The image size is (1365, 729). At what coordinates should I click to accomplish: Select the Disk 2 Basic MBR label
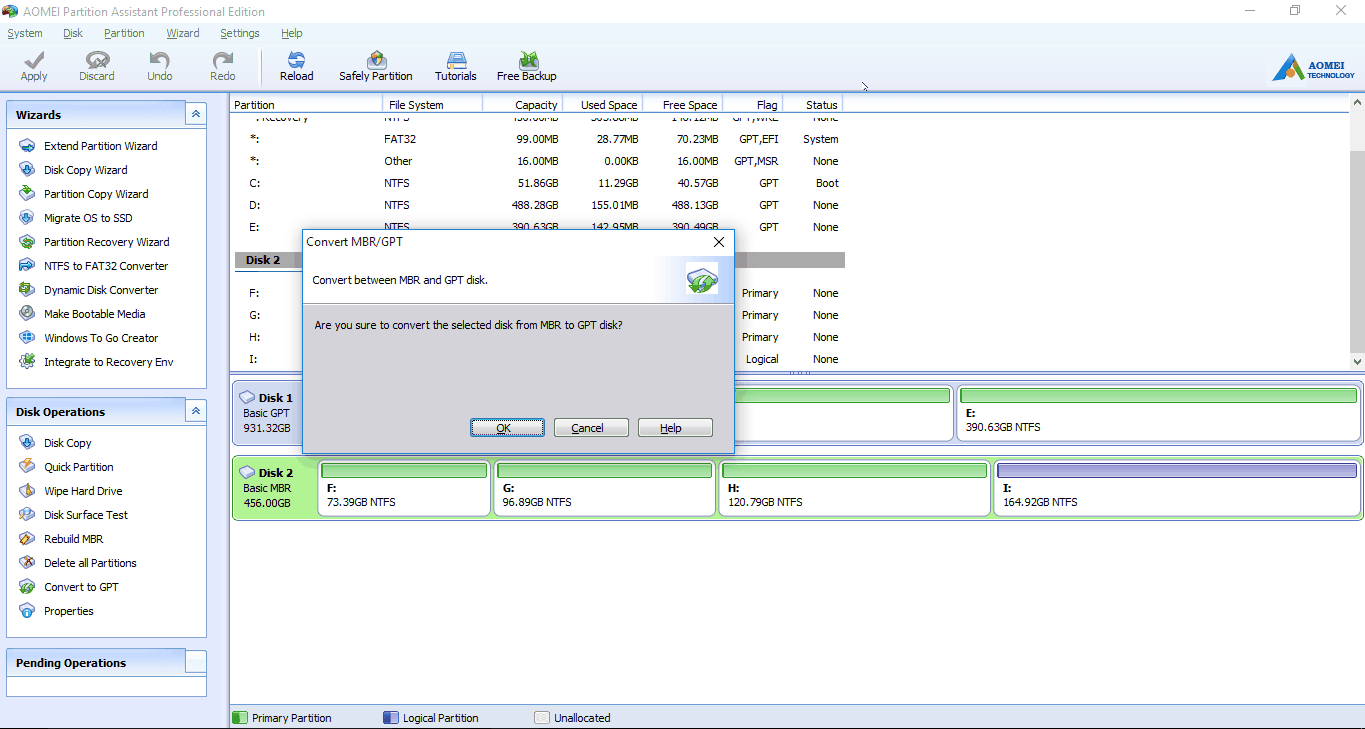(x=274, y=488)
